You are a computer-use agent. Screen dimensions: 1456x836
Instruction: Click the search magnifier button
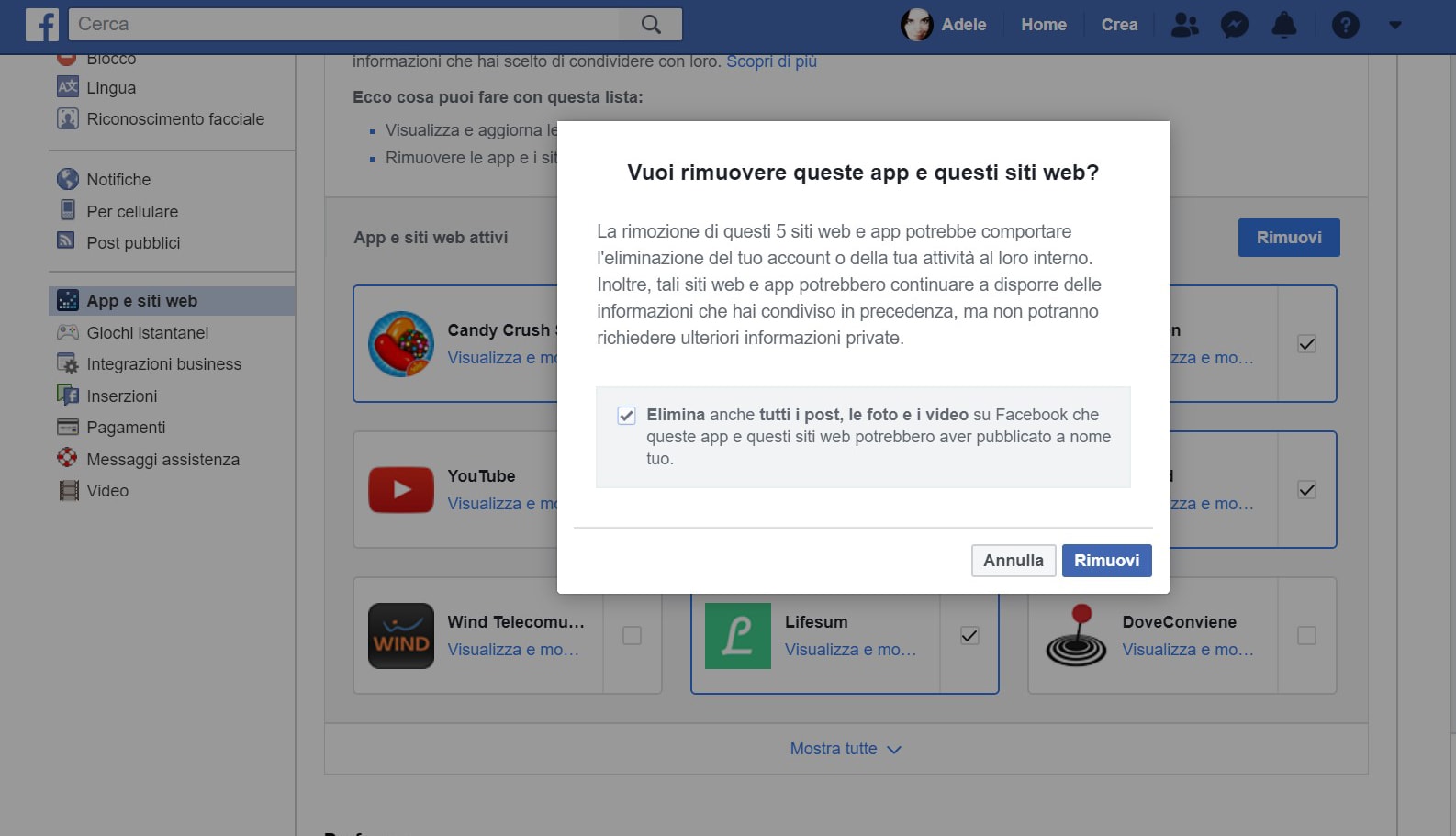651,25
